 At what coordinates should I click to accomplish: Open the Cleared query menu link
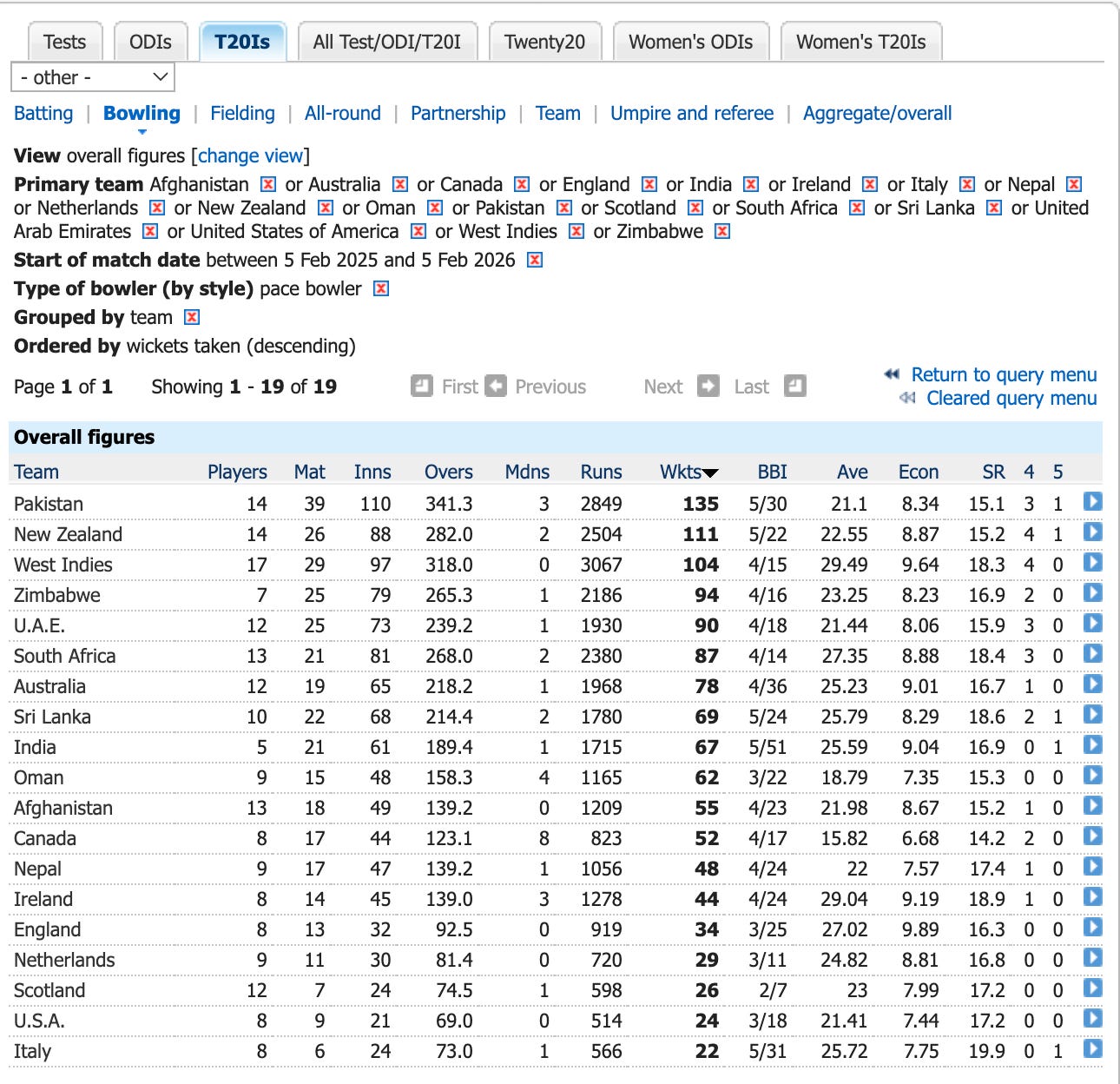pos(1011,398)
